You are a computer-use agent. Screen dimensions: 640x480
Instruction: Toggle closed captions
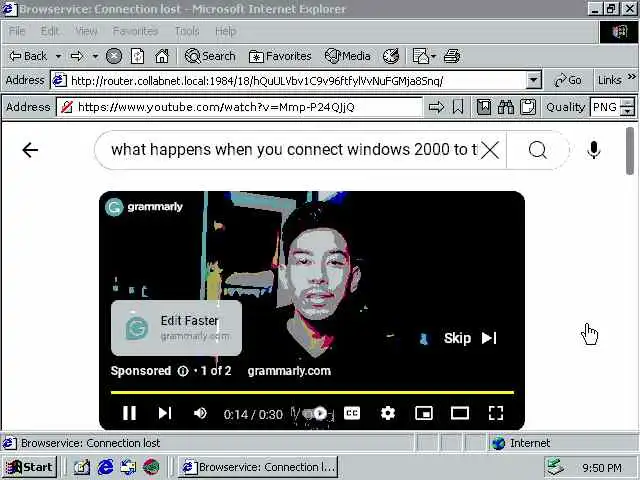(352, 413)
